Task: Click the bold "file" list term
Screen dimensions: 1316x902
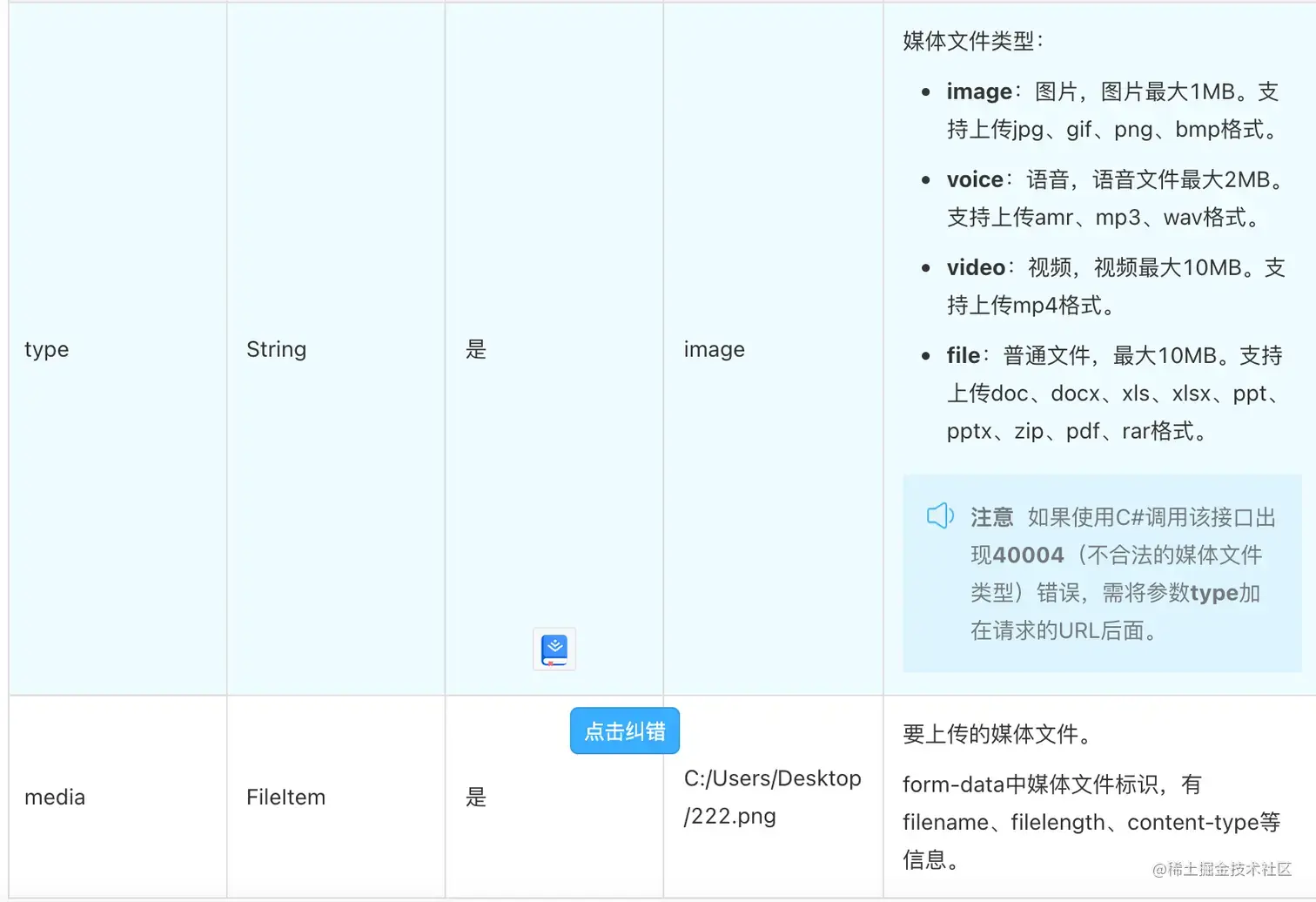Action: coord(963,355)
